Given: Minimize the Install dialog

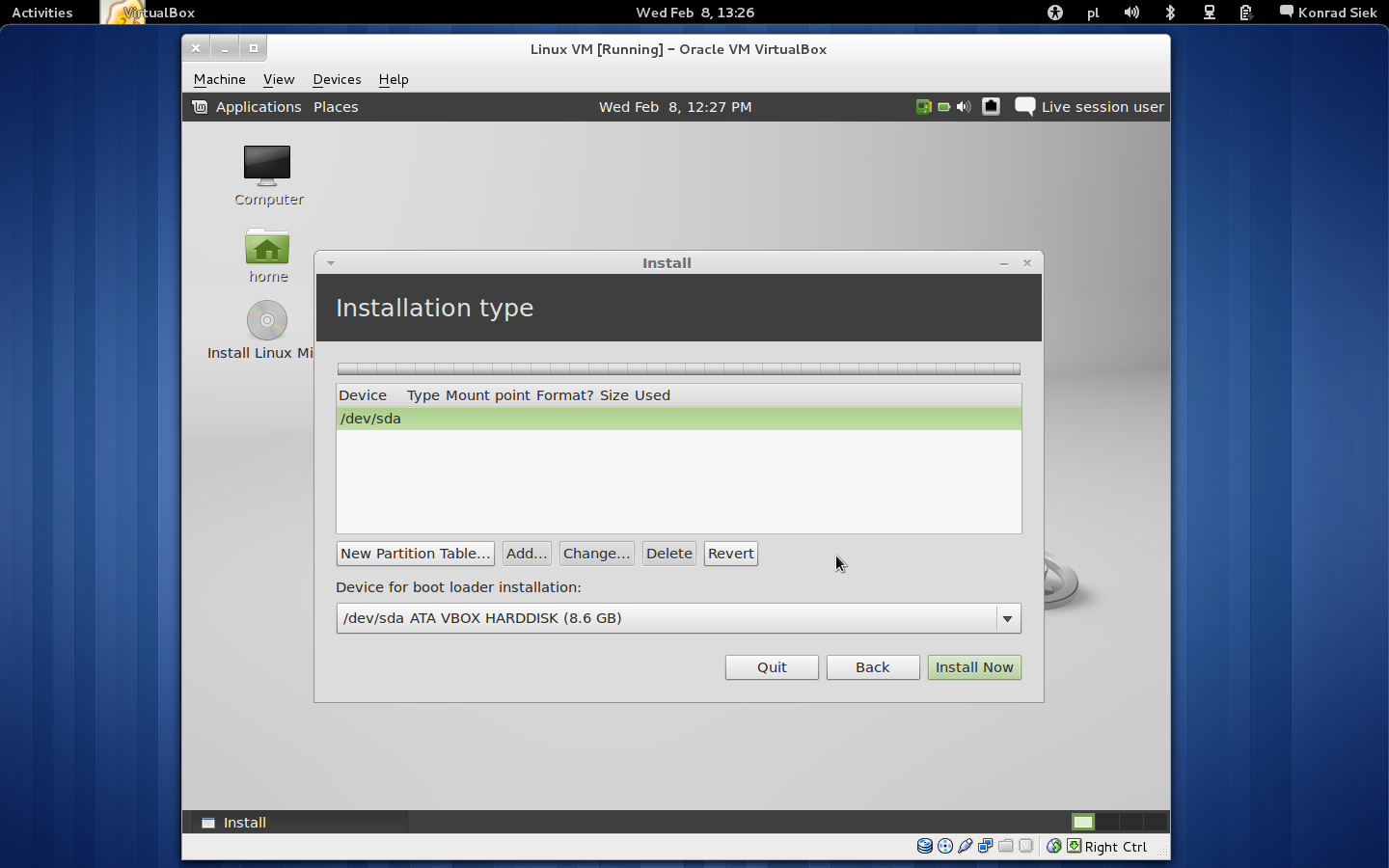Looking at the screenshot, I should 1004,263.
